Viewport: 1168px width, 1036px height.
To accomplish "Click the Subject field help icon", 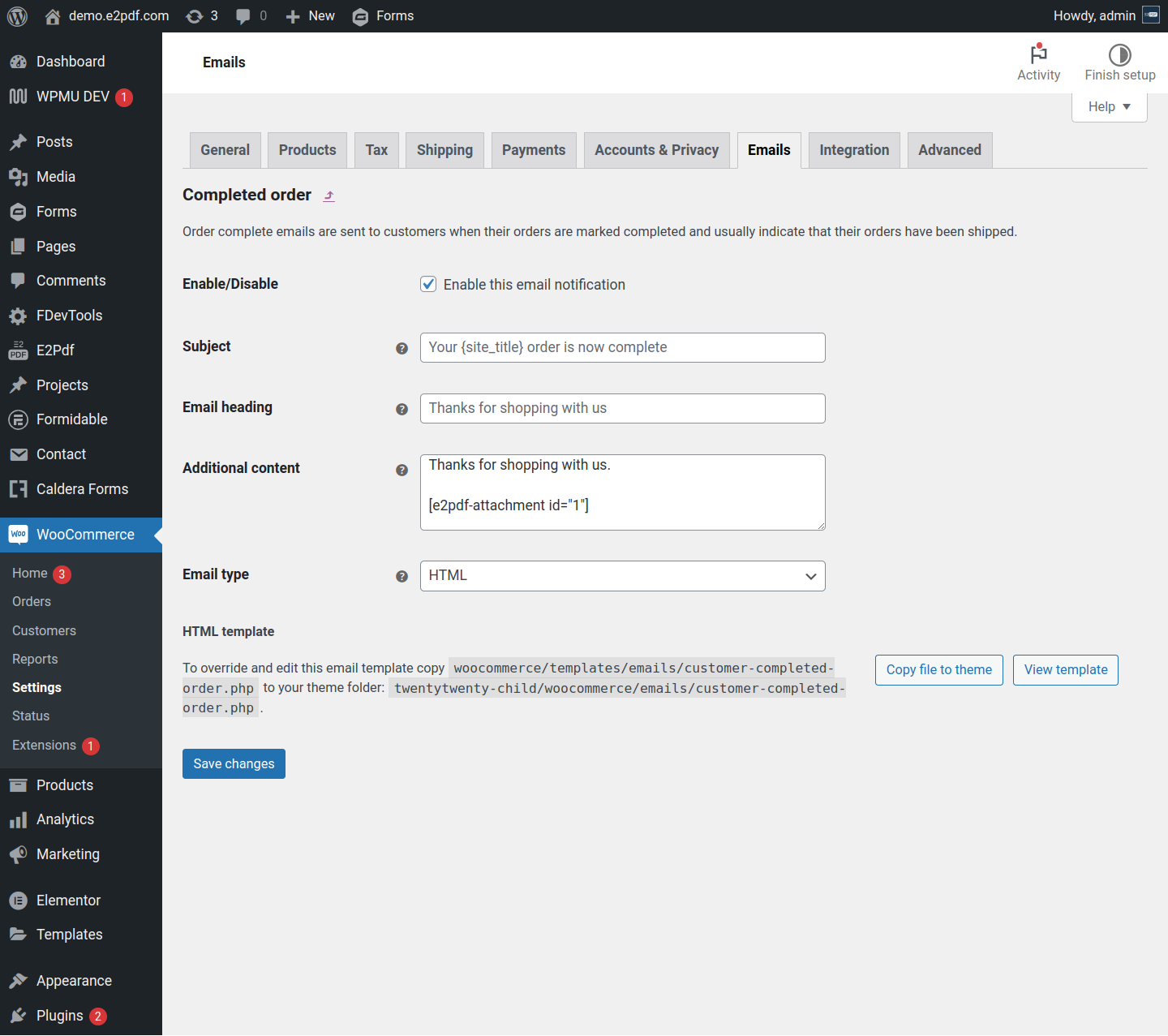I will click(x=401, y=348).
